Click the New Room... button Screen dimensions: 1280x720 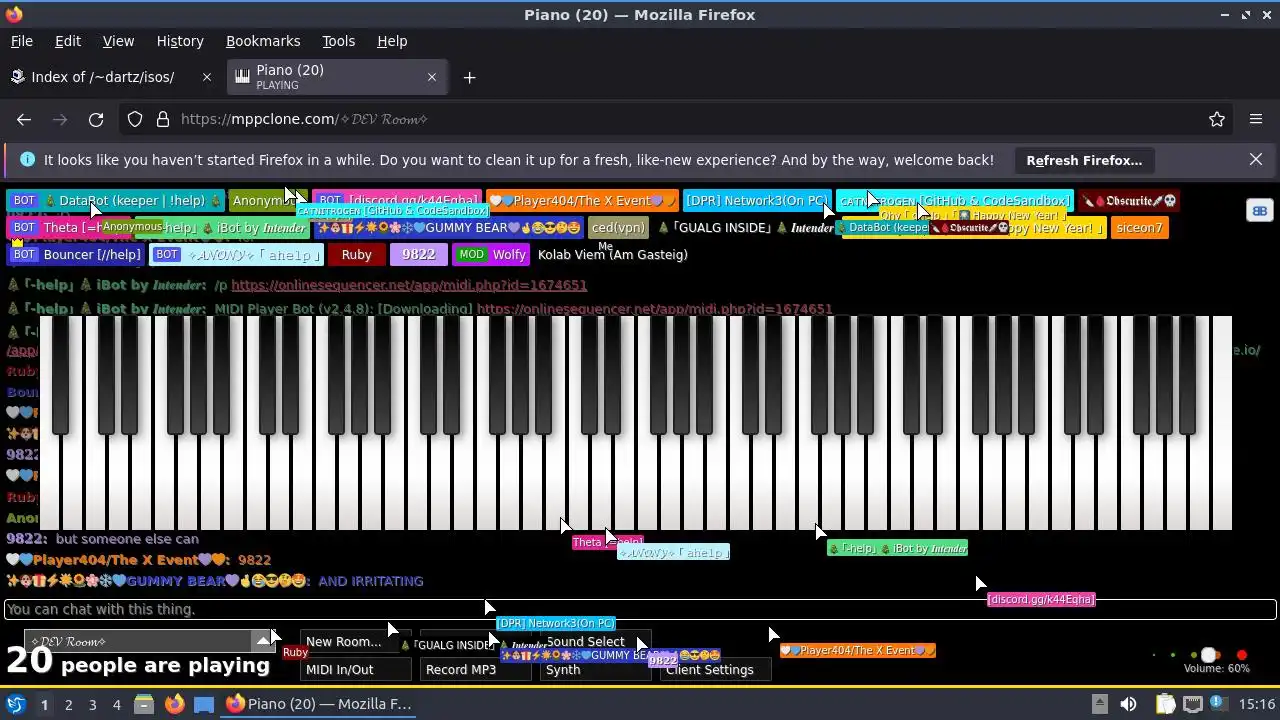click(355, 642)
